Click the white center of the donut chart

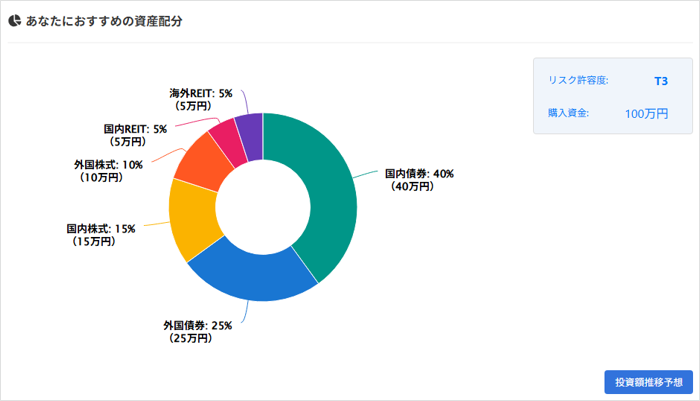[263, 207]
